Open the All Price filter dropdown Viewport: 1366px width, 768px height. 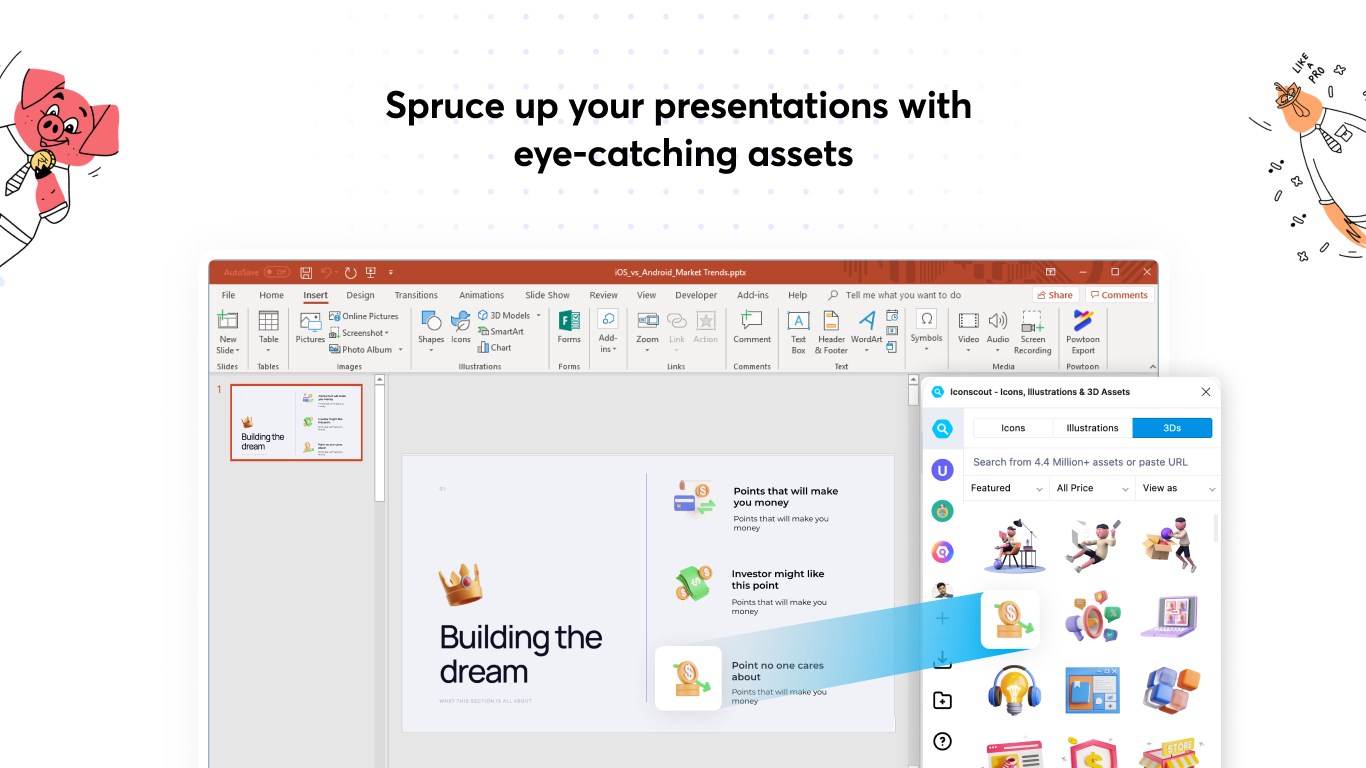pyautogui.click(x=1093, y=488)
